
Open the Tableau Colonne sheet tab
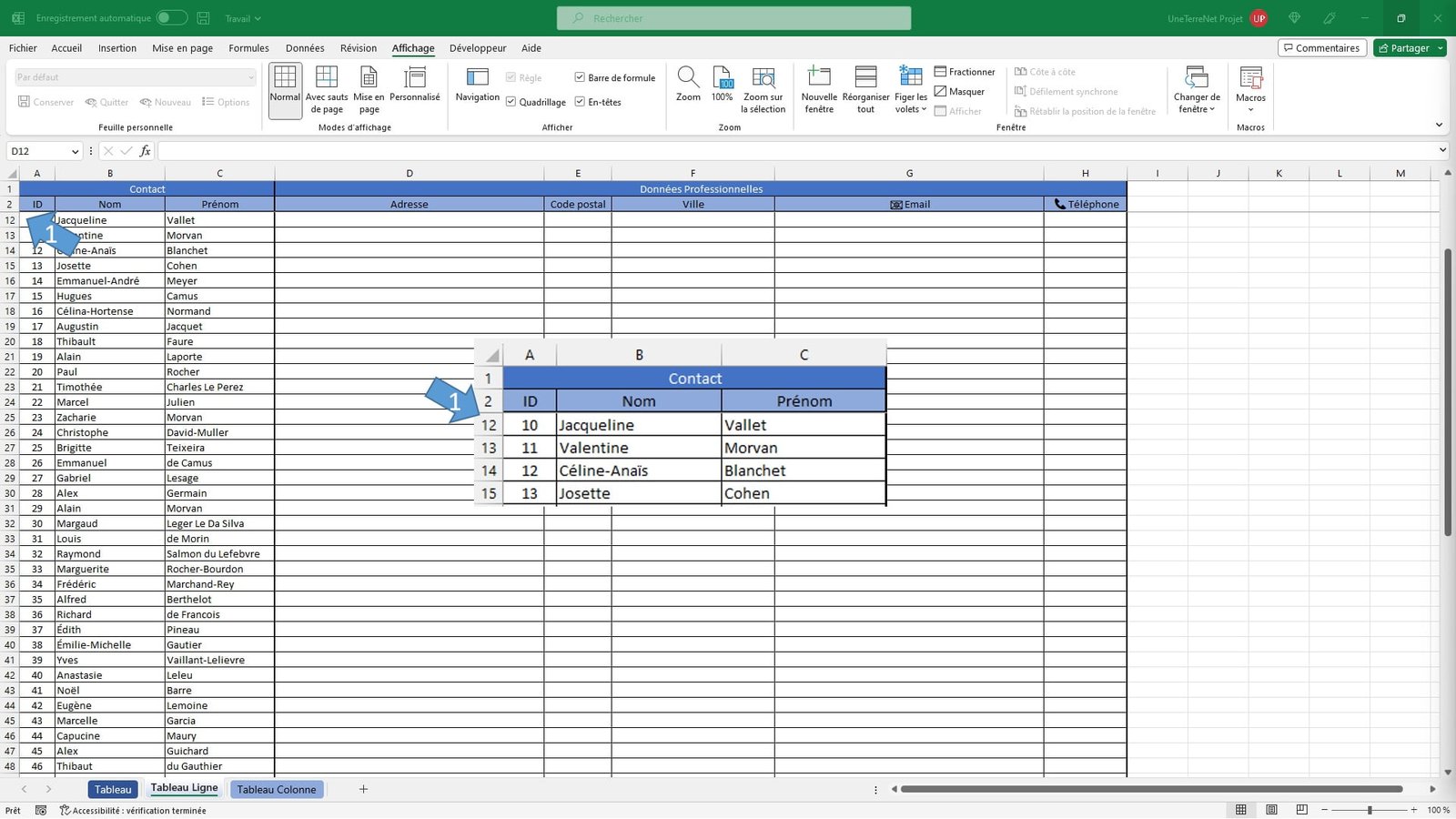point(277,789)
